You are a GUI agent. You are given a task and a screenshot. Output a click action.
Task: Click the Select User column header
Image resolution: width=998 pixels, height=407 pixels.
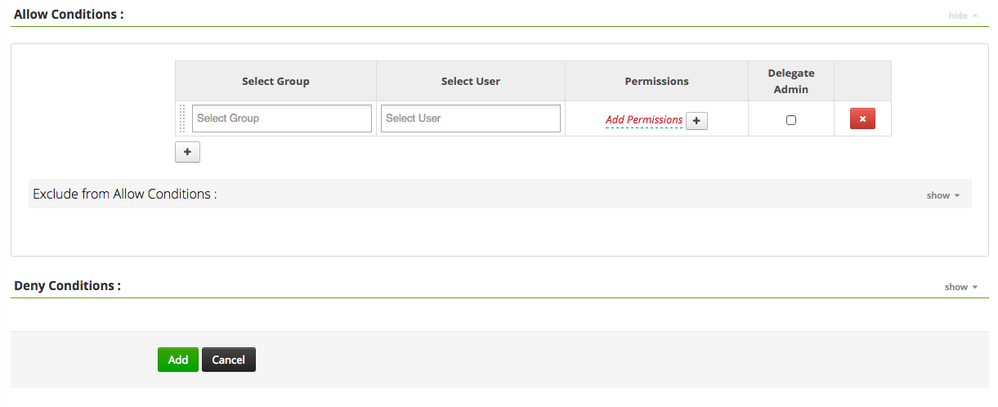click(x=470, y=81)
